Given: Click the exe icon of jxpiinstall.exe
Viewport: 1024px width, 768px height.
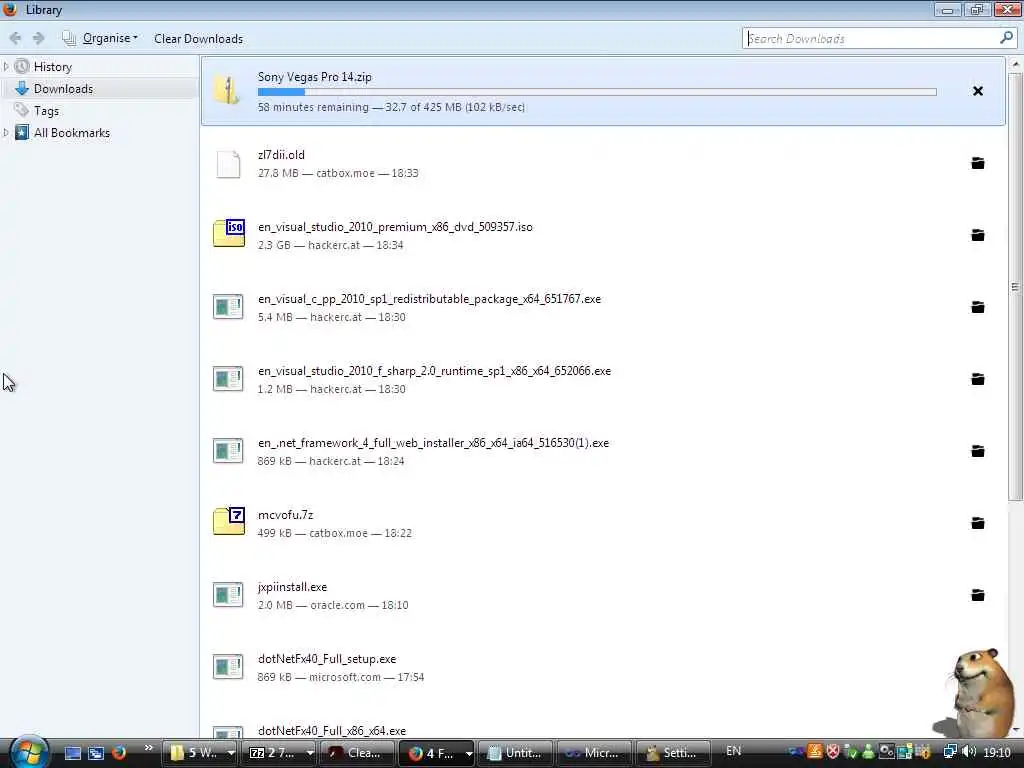Looking at the screenshot, I should tap(228, 594).
